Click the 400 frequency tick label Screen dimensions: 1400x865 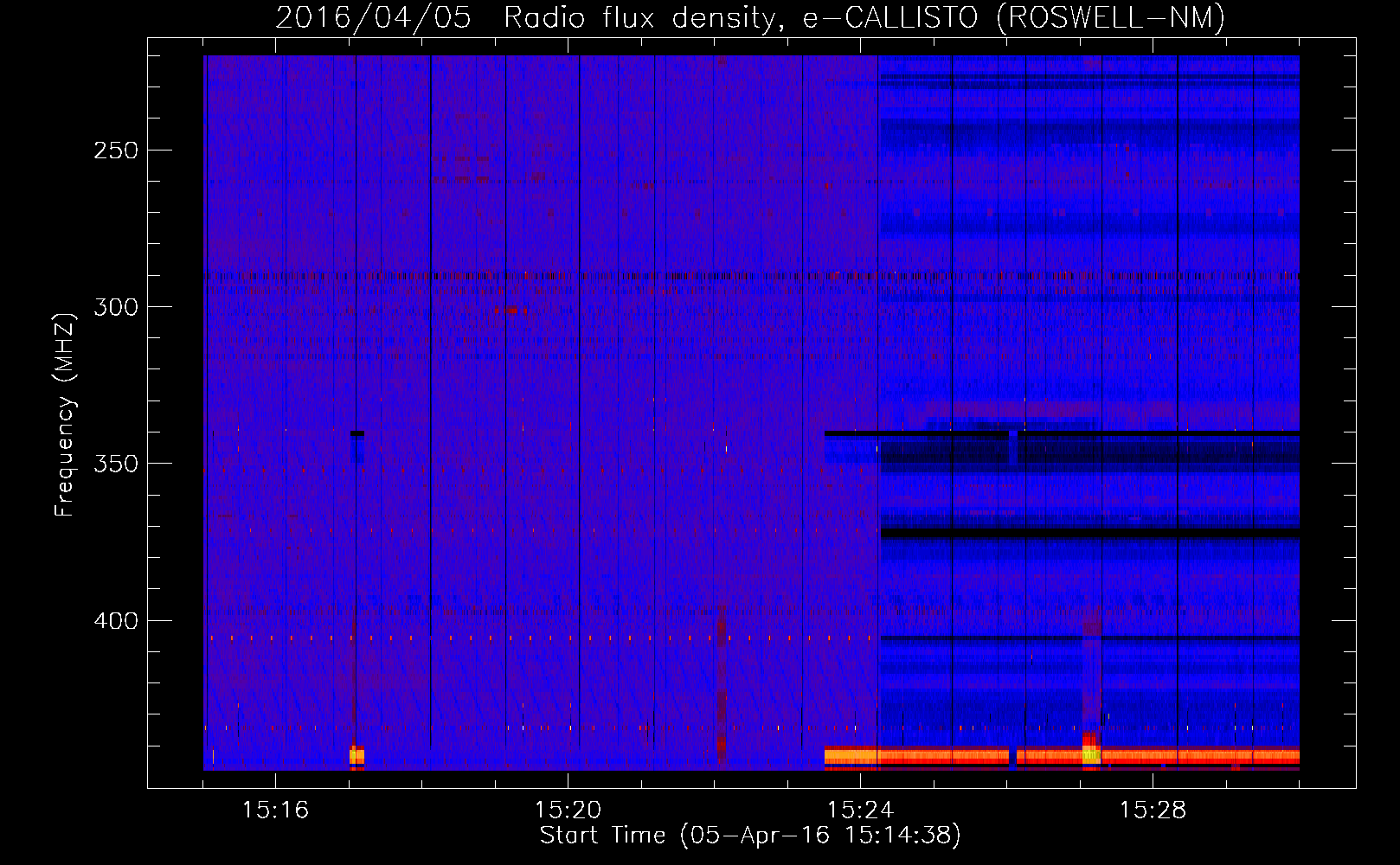coord(116,621)
